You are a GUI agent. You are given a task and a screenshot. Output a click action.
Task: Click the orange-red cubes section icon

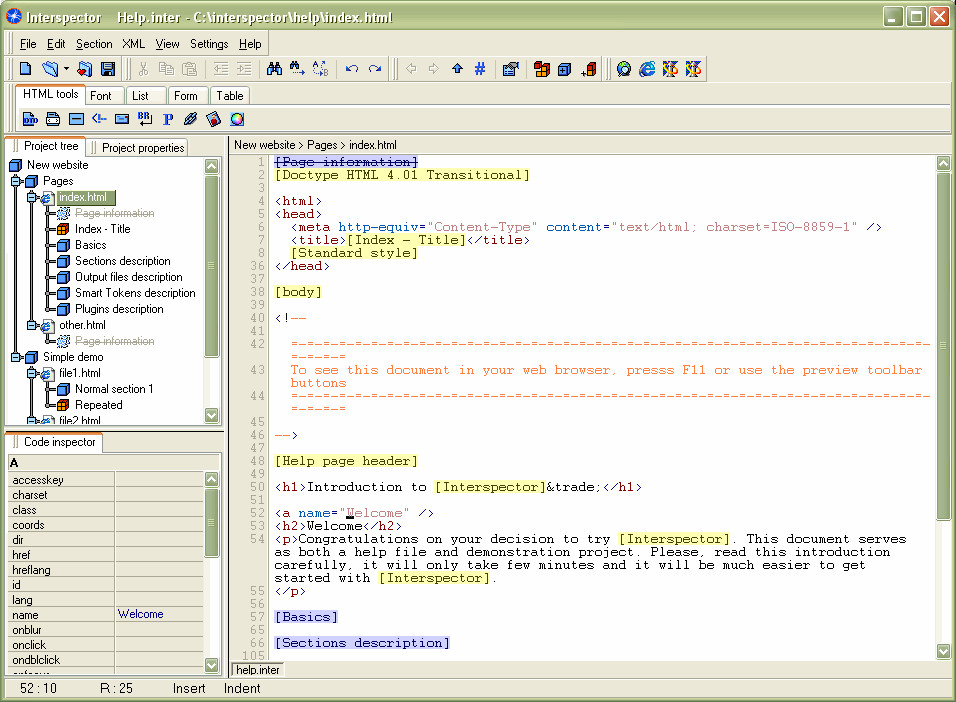541,69
